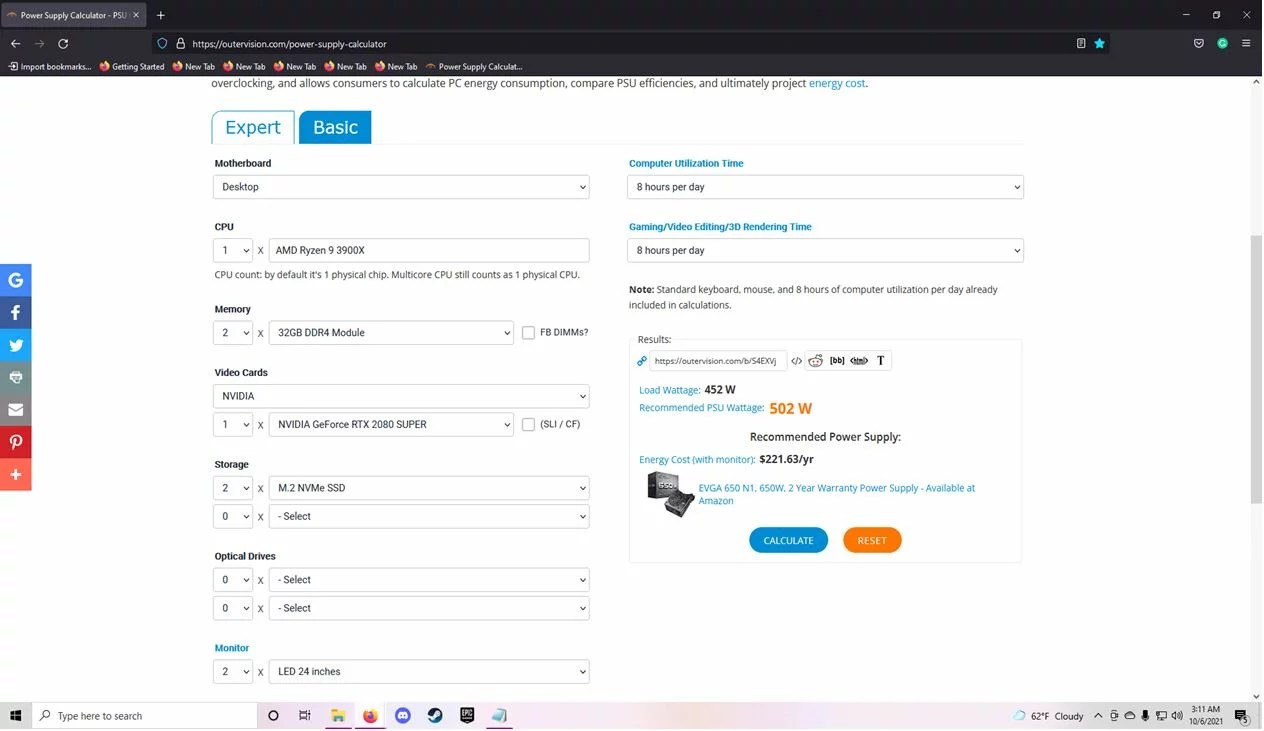Share via the Google sidebar icon

coord(15,280)
